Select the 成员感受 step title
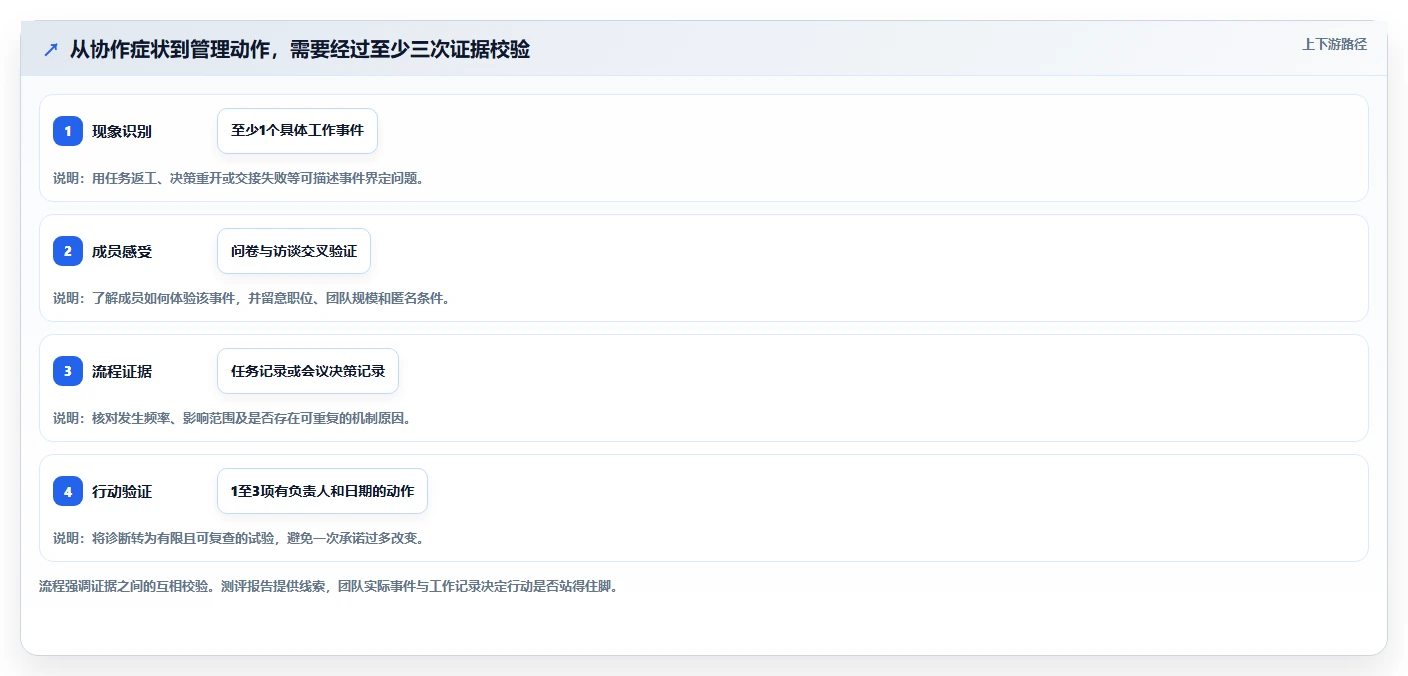This screenshot has width=1408, height=676. tap(122, 251)
